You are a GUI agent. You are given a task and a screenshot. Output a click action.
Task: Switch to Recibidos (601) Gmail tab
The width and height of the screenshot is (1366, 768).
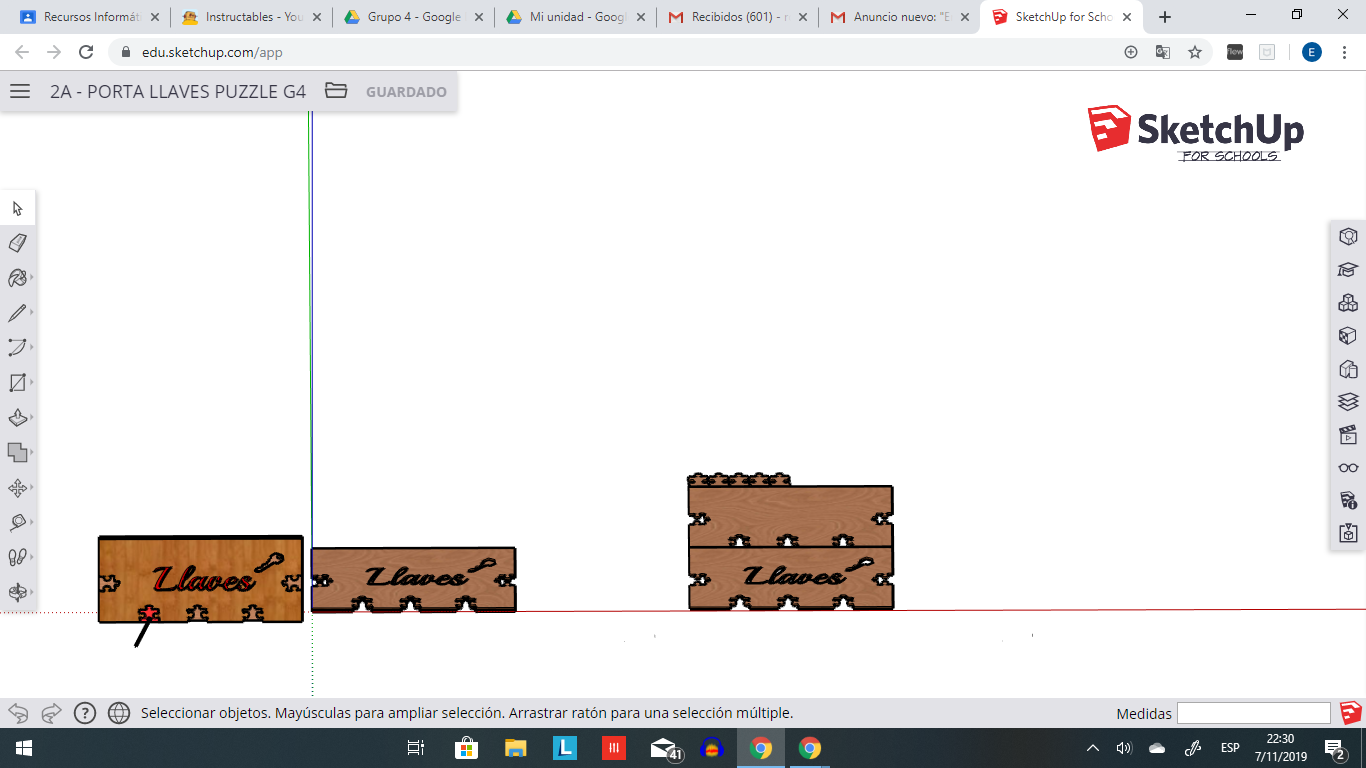click(737, 17)
